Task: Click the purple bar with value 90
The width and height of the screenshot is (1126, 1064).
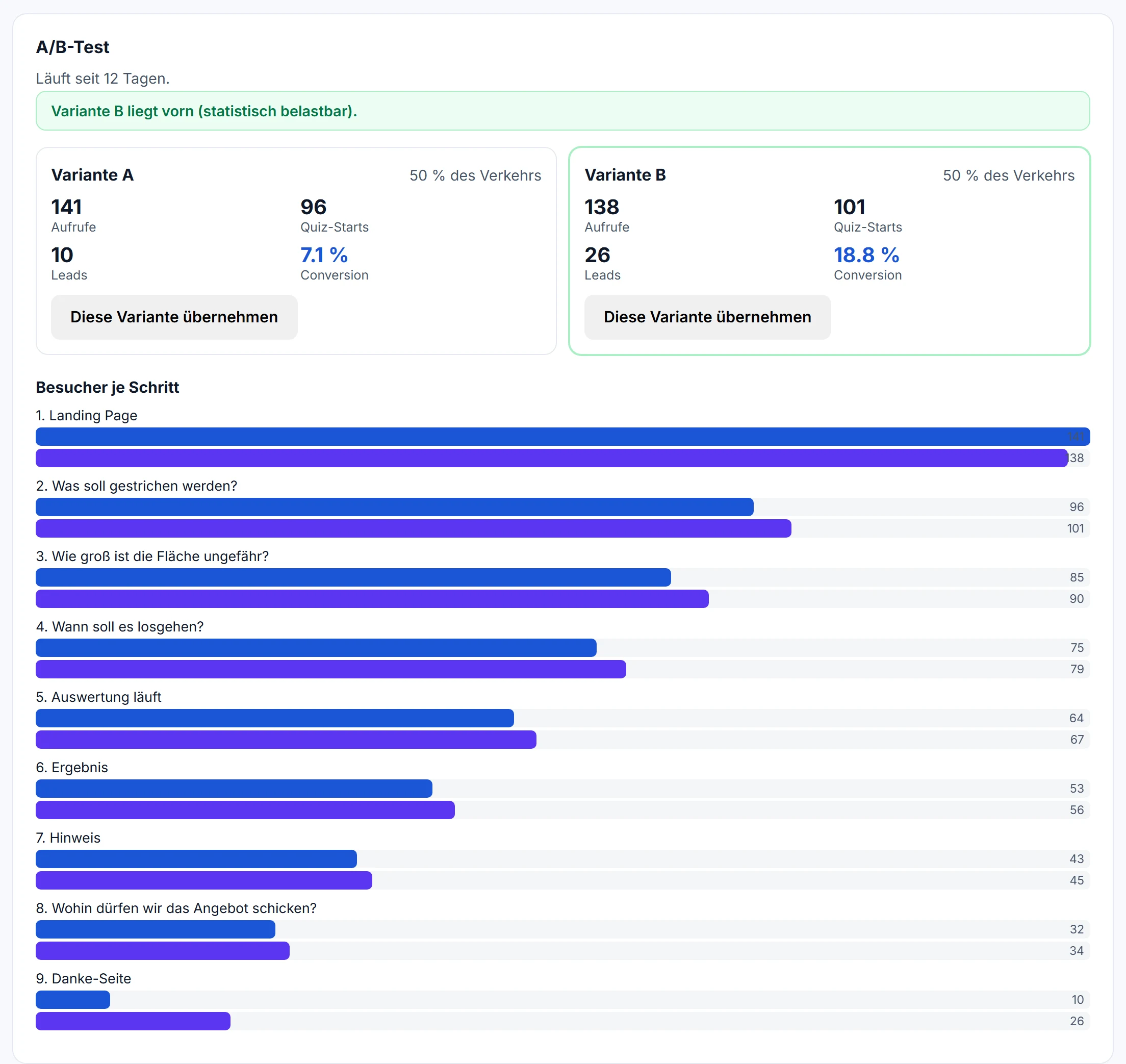Action: [x=372, y=599]
